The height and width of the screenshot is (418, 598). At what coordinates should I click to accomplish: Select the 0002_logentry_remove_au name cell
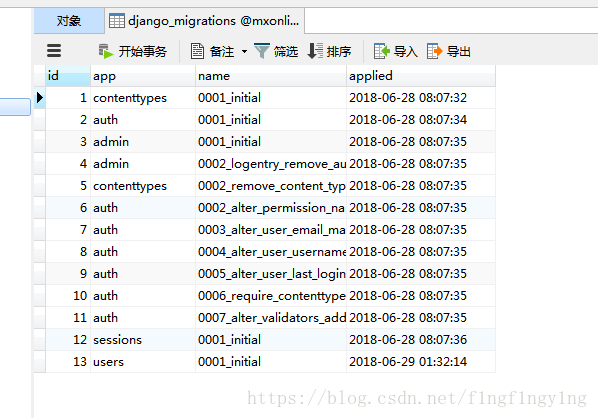click(271, 164)
